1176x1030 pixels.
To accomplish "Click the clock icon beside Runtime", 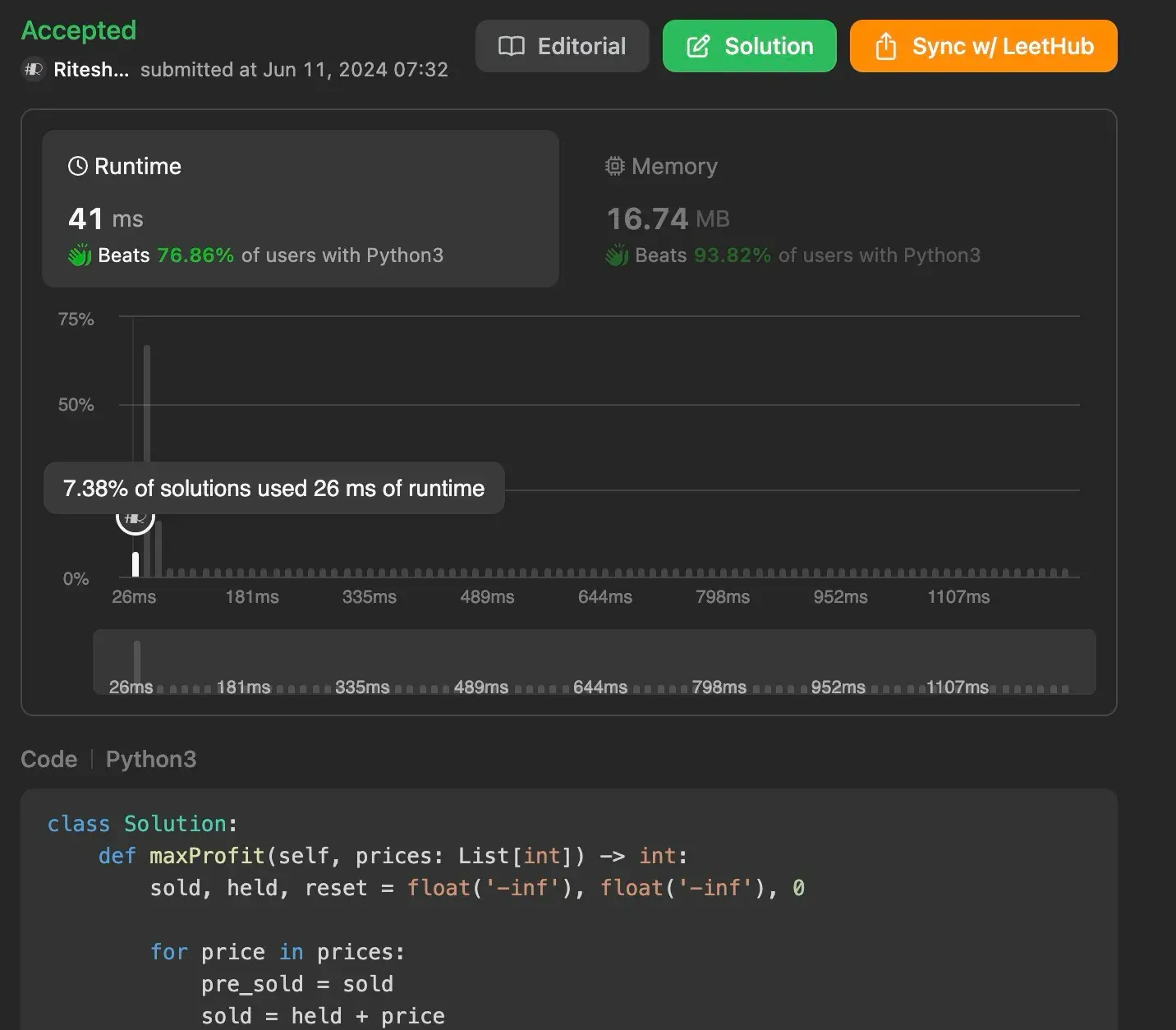I will click(76, 165).
